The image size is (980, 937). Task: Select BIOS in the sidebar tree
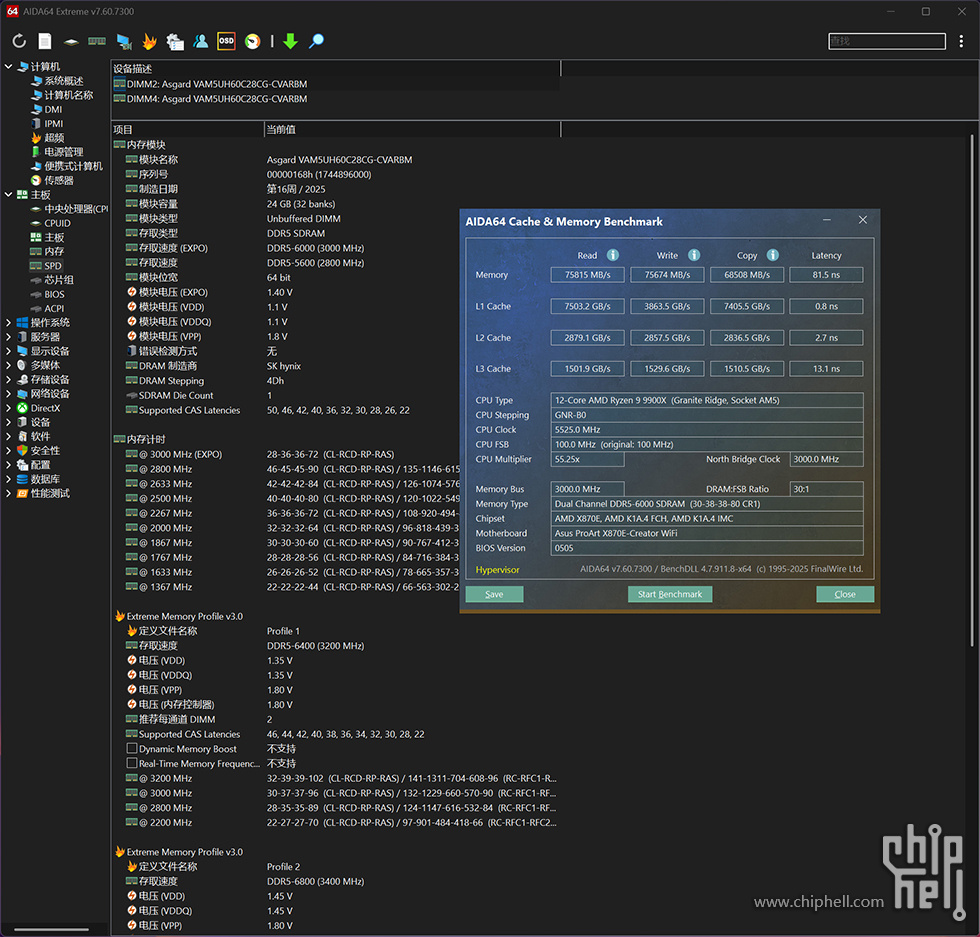(54, 294)
